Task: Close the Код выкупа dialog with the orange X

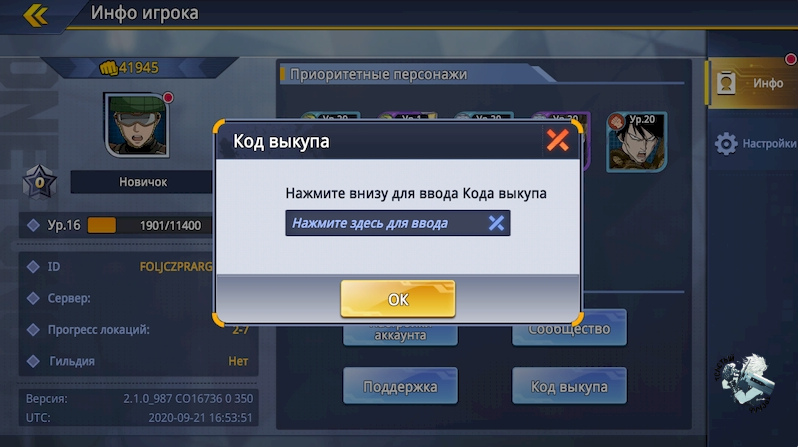Action: [557, 140]
